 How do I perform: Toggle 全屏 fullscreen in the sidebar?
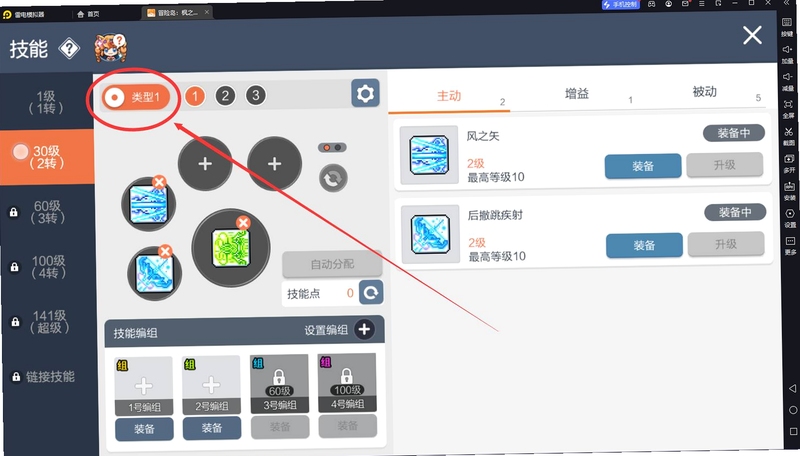pos(788,108)
